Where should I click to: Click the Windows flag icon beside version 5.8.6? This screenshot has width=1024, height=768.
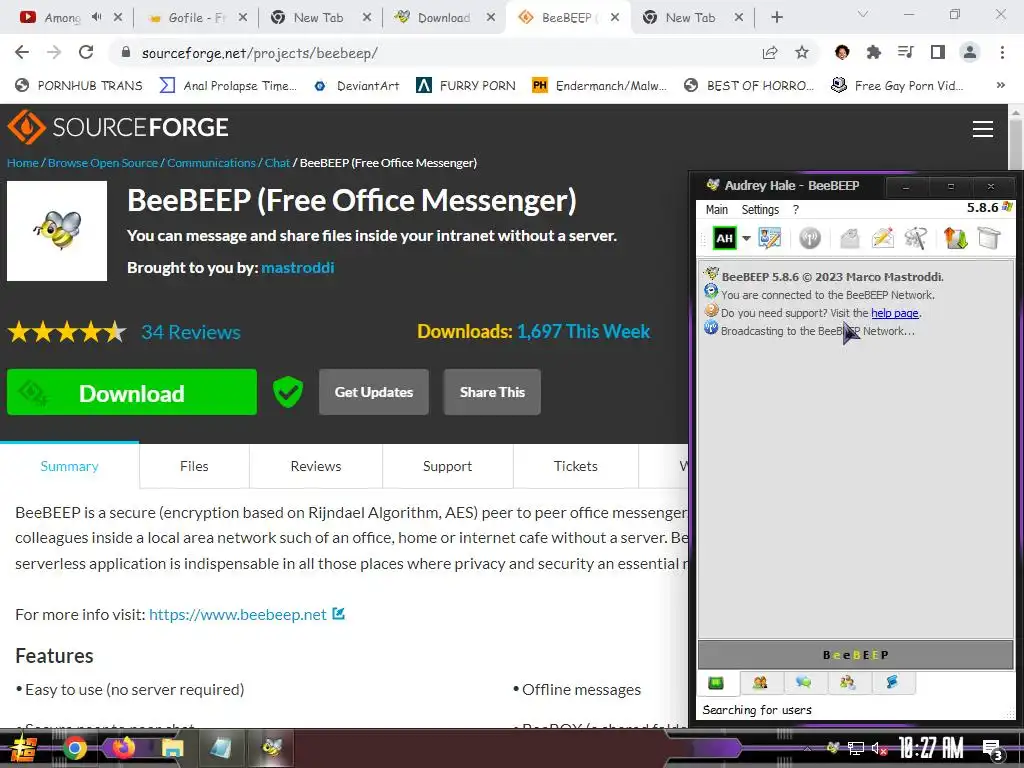click(1007, 207)
